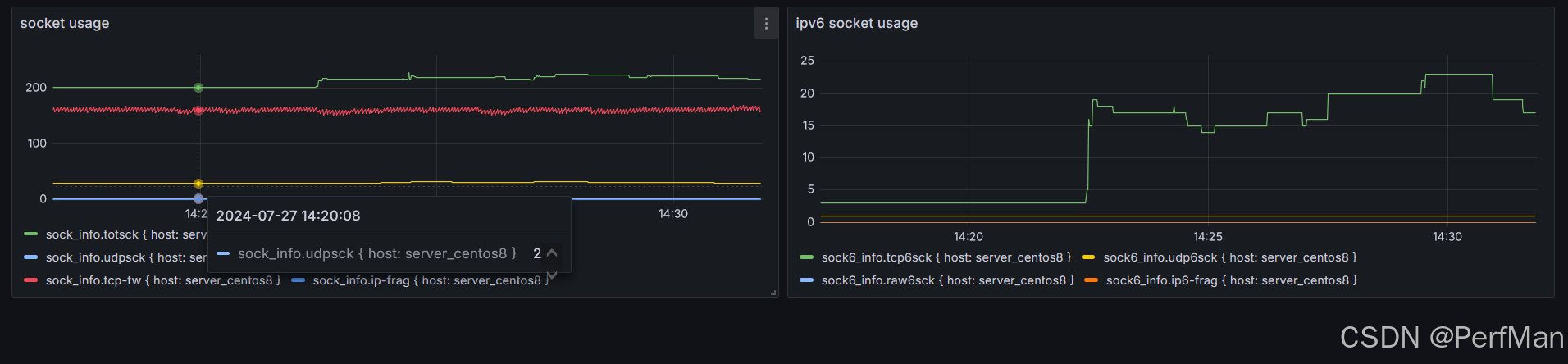Toggle sock_info.totsck legend series

point(125,234)
